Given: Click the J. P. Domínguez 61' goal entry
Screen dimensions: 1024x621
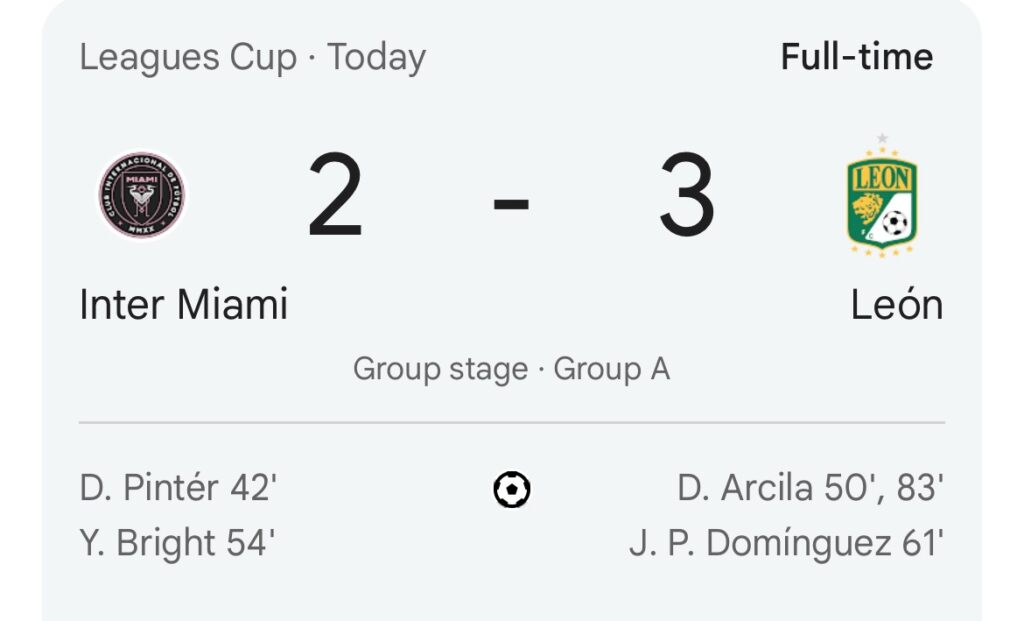Looking at the screenshot, I should pos(787,543).
